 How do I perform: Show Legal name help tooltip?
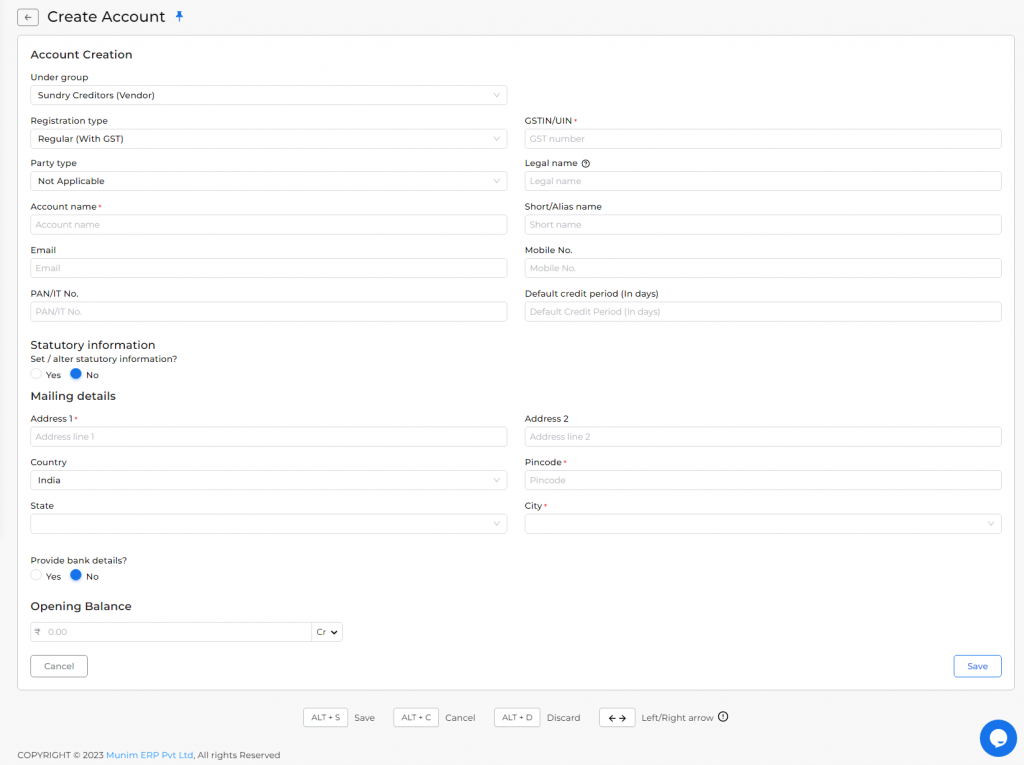pos(586,163)
